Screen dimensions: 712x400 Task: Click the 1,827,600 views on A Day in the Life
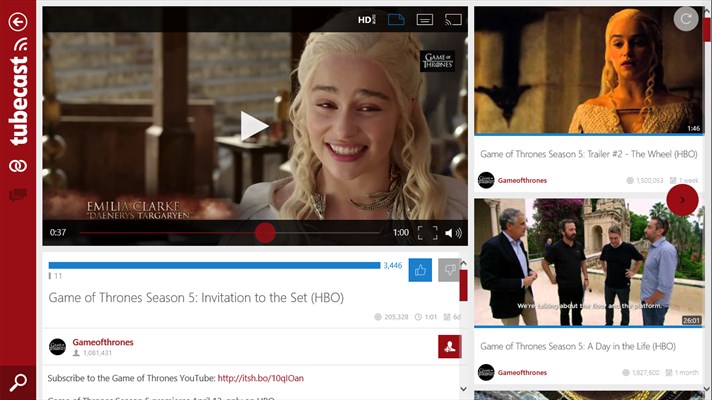pyautogui.click(x=646, y=373)
